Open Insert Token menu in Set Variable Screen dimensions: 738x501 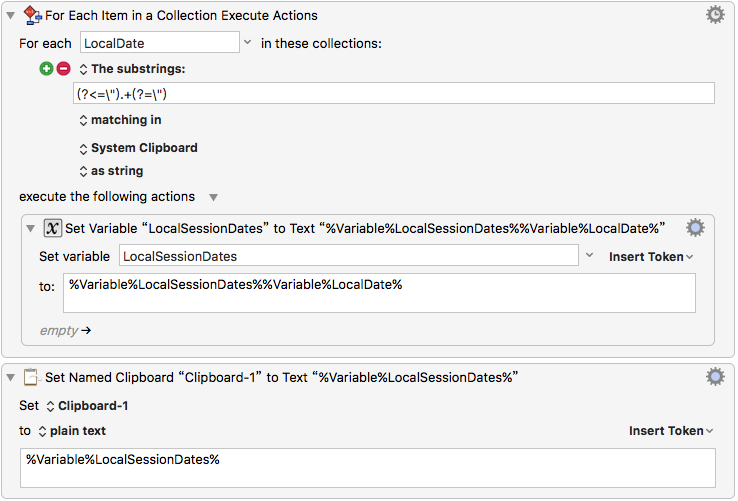click(x=652, y=257)
